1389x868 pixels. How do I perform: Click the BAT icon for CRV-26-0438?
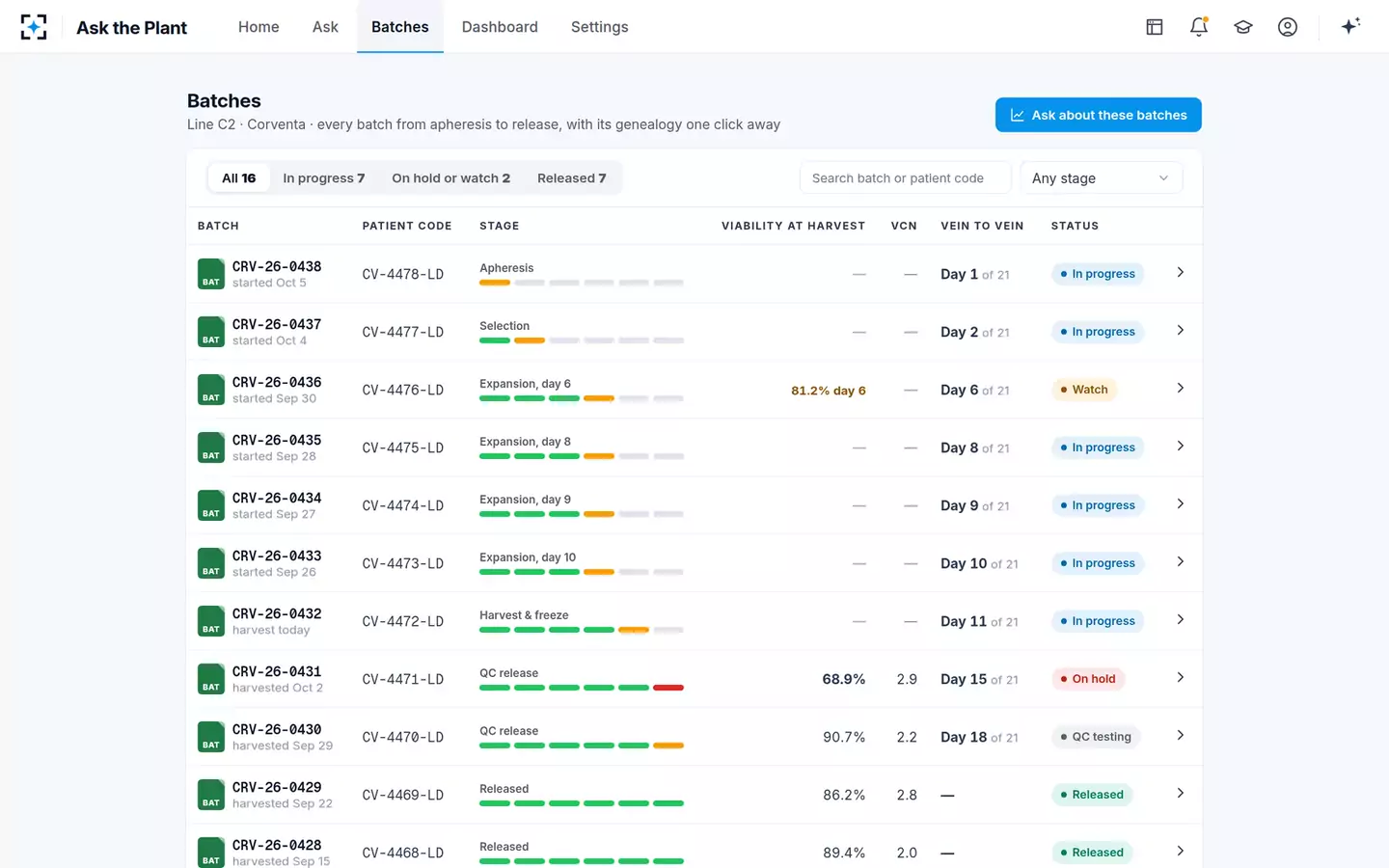211,274
